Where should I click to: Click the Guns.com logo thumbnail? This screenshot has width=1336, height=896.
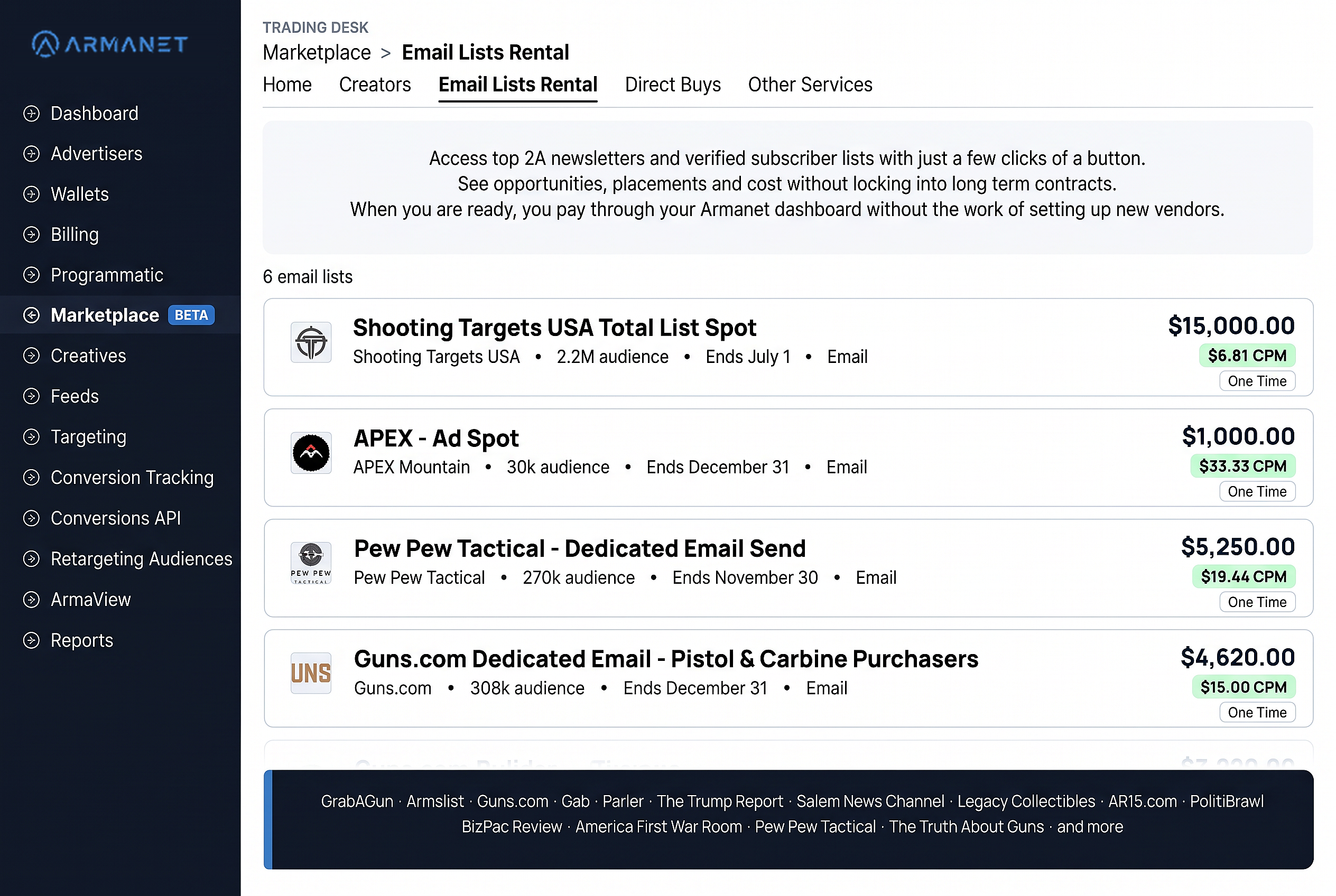[311, 674]
